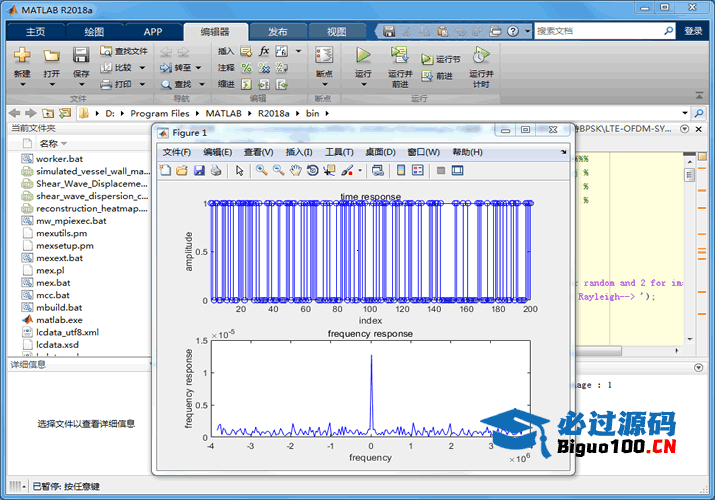Image resolution: width=715 pixels, height=500 pixels.
Task: Switch to the 视图 tab
Action: (x=337, y=32)
